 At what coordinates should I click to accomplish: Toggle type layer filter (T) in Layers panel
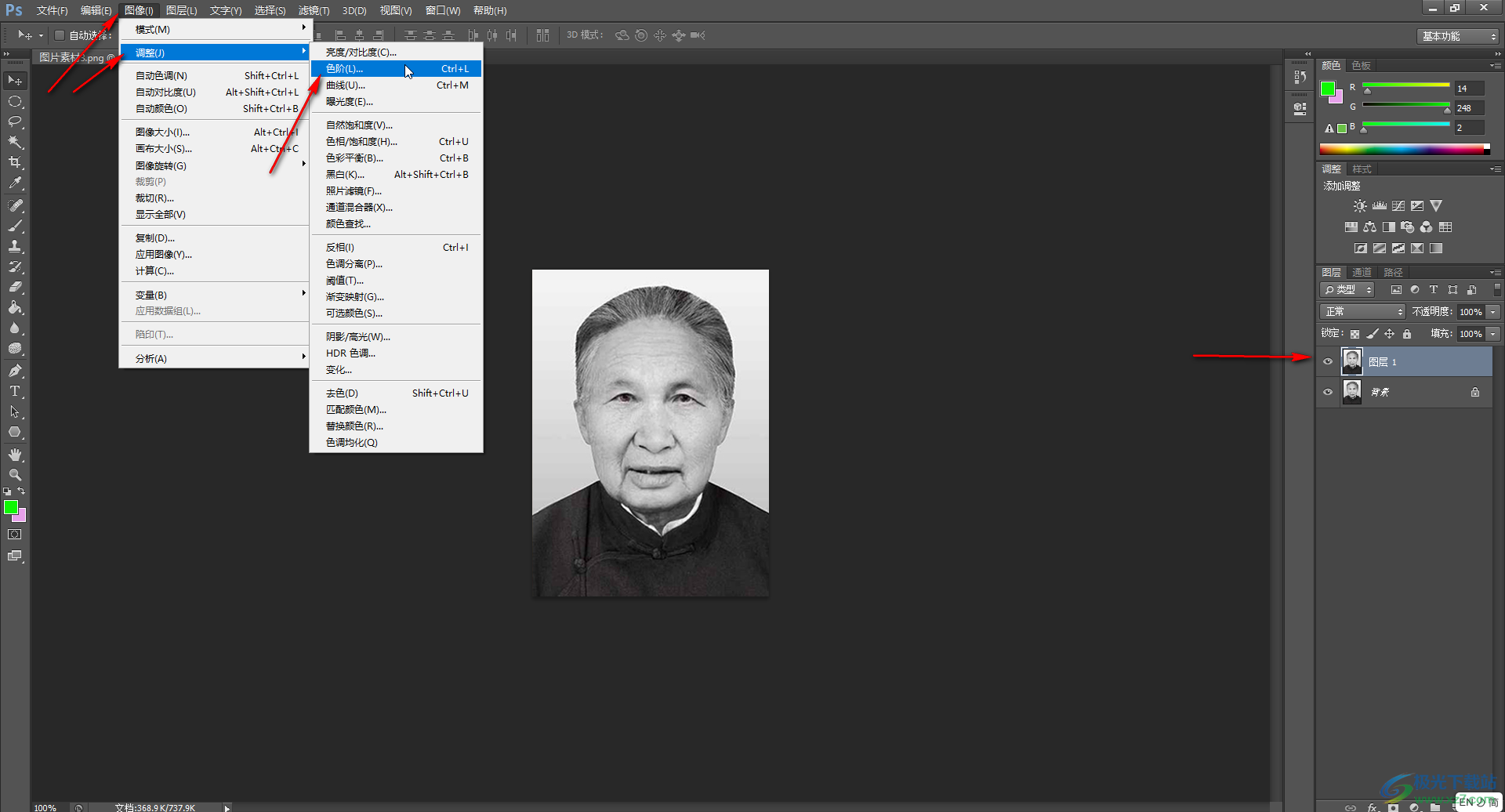tap(1434, 290)
